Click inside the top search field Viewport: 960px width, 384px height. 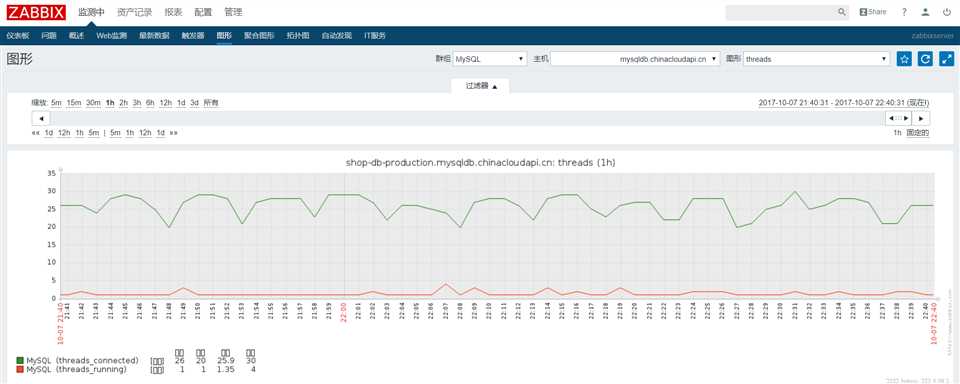point(781,12)
